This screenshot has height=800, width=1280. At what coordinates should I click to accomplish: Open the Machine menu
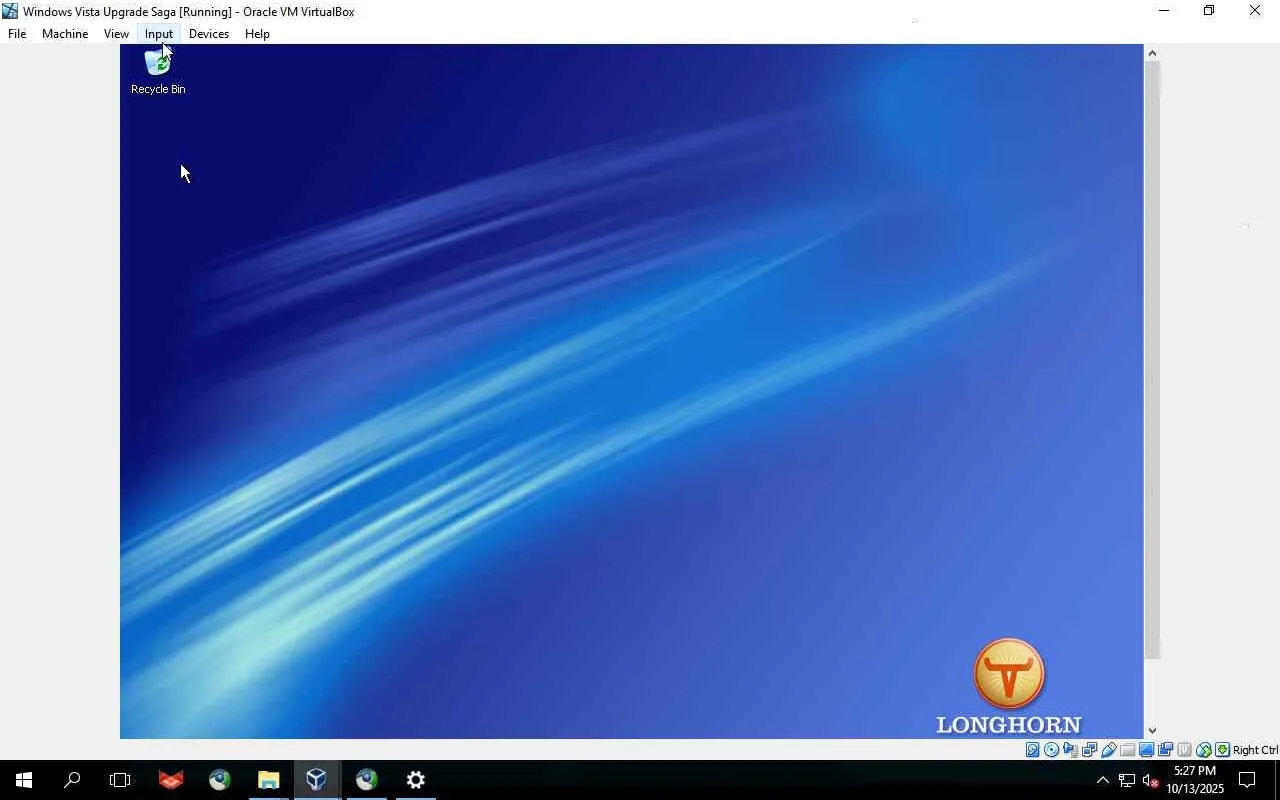(65, 34)
